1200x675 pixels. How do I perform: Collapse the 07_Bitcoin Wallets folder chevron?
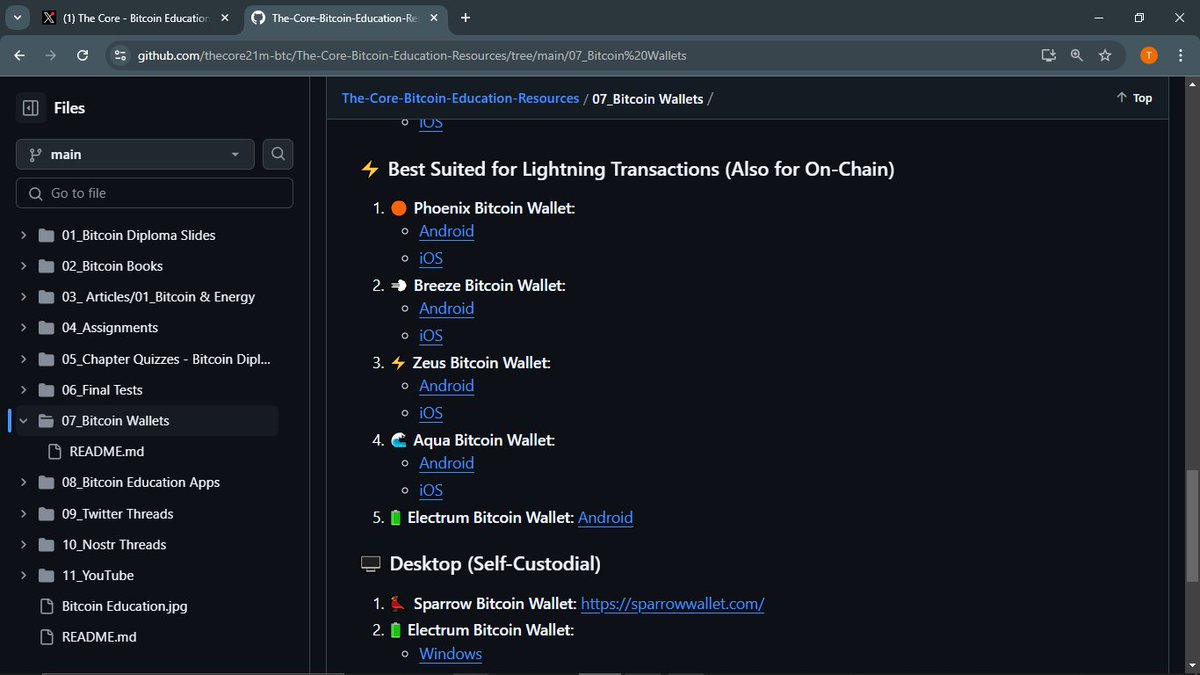pyautogui.click(x=22, y=421)
